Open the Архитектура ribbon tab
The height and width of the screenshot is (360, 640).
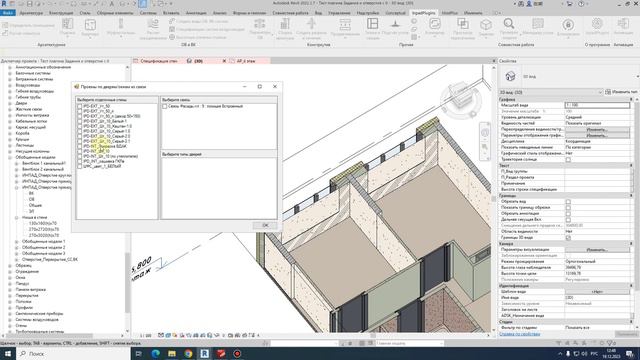31,13
